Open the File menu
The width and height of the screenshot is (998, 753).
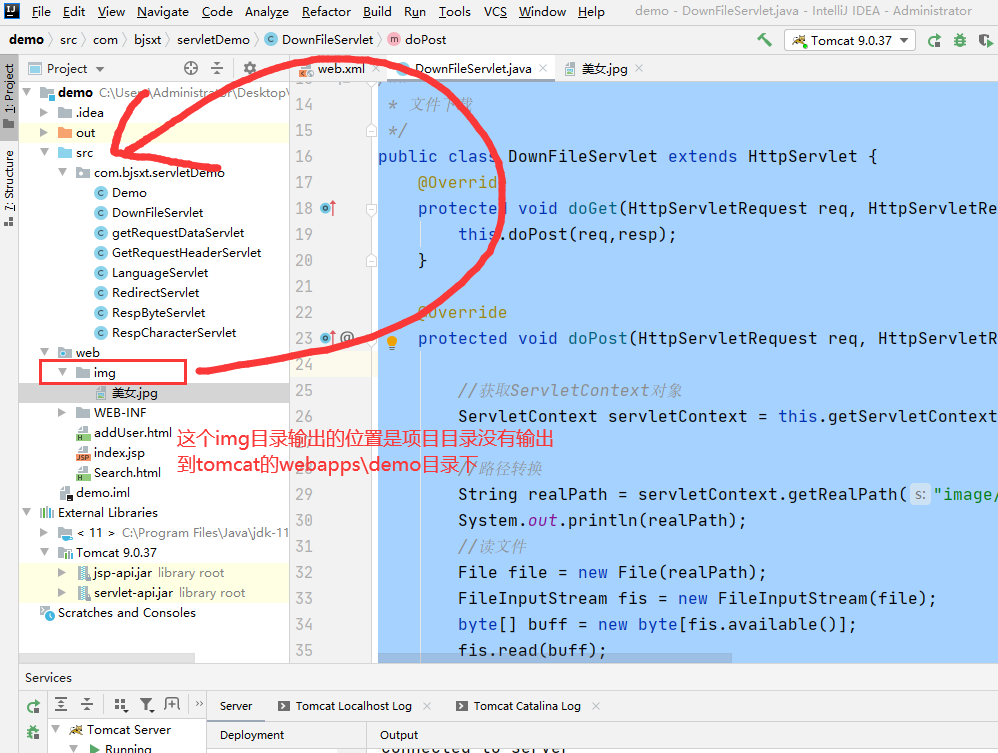point(41,11)
